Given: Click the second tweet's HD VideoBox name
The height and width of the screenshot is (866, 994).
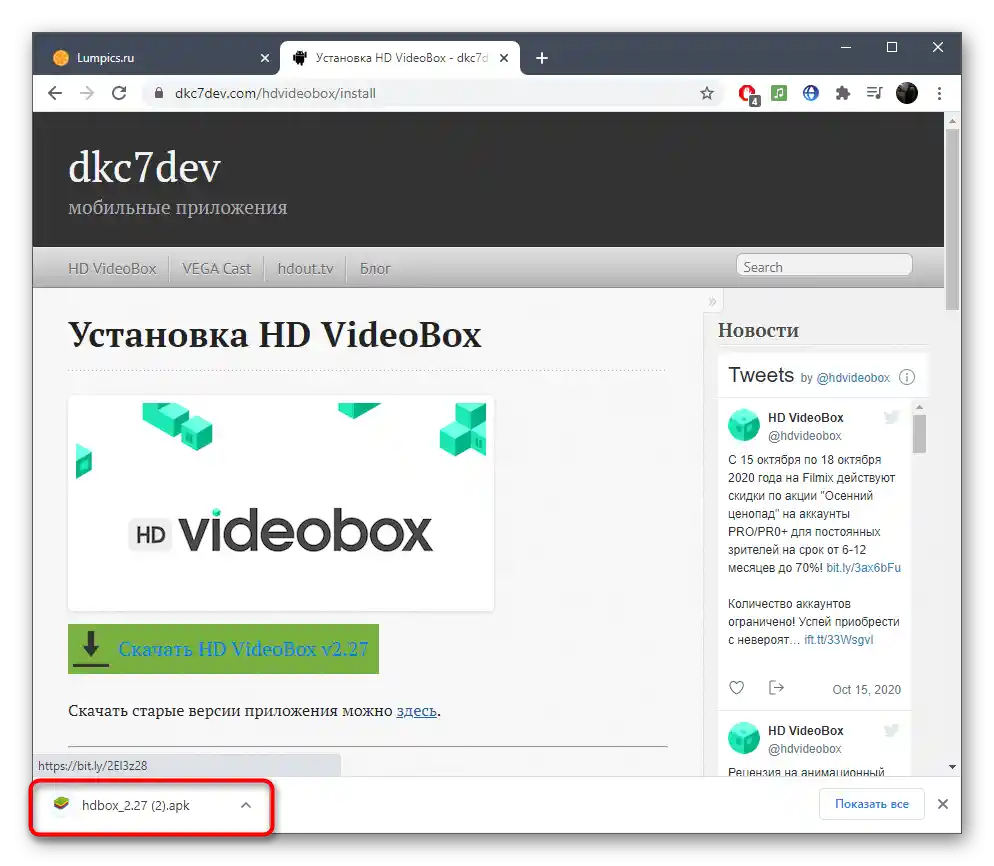Looking at the screenshot, I should tap(806, 731).
